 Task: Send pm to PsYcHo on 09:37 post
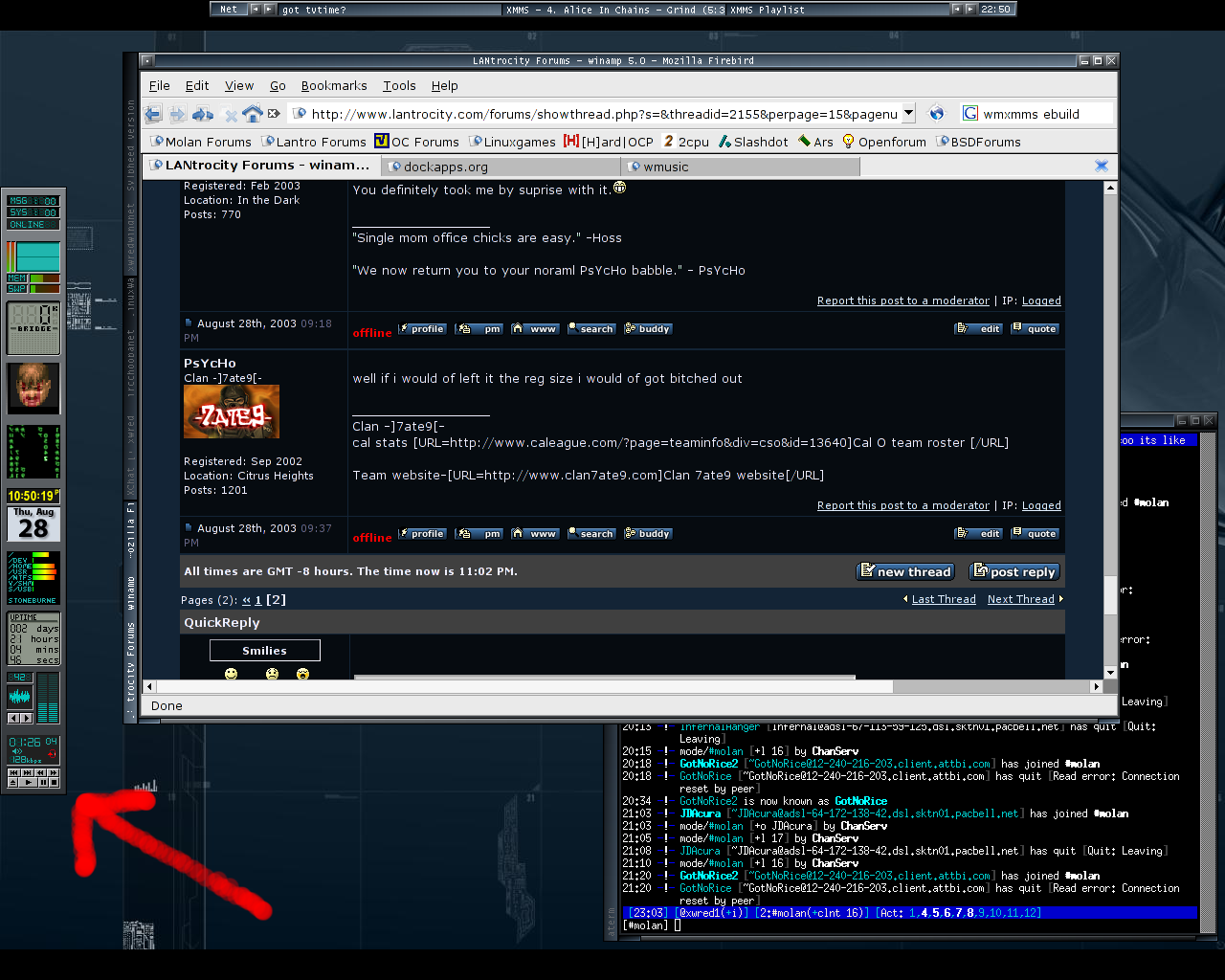tap(479, 533)
